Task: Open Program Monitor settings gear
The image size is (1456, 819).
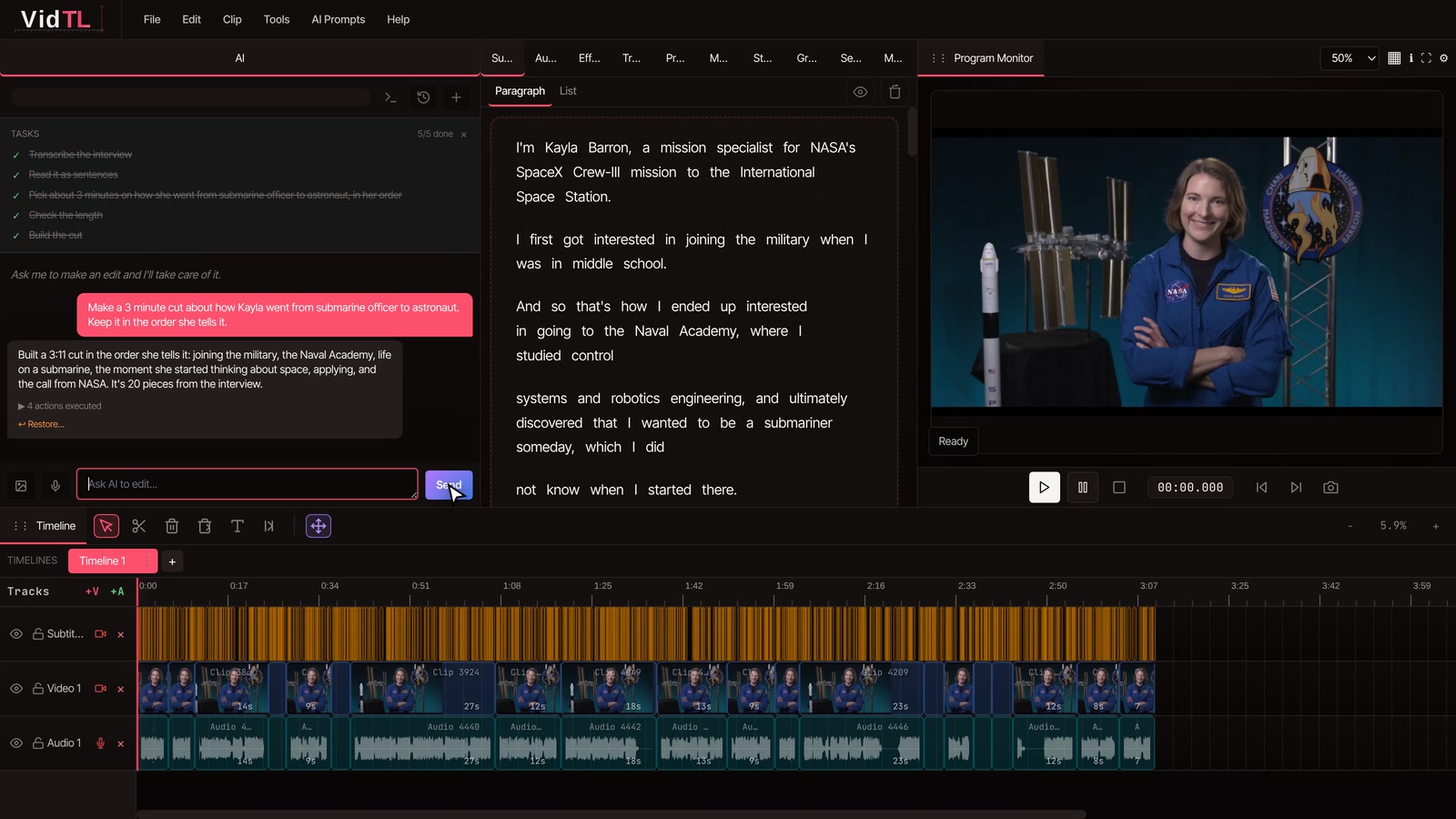Action: (1443, 58)
